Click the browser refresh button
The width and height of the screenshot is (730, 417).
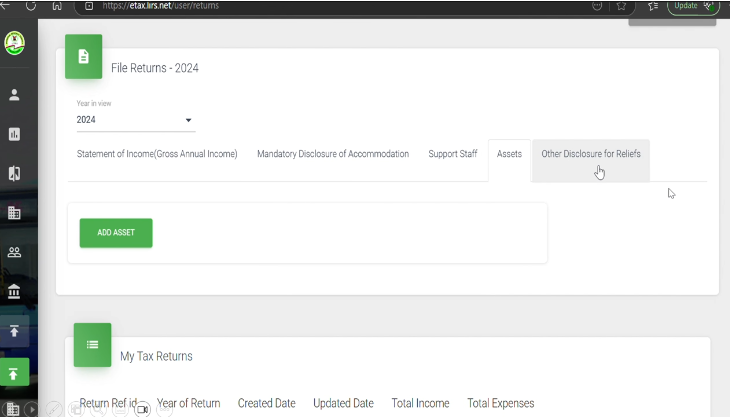[x=31, y=6]
